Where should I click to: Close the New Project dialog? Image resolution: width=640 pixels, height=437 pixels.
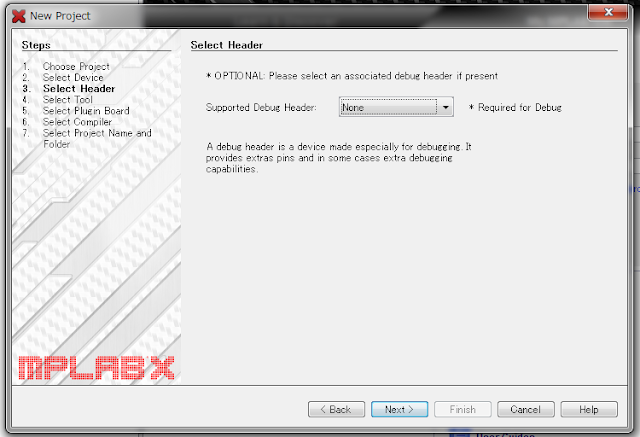(608, 12)
